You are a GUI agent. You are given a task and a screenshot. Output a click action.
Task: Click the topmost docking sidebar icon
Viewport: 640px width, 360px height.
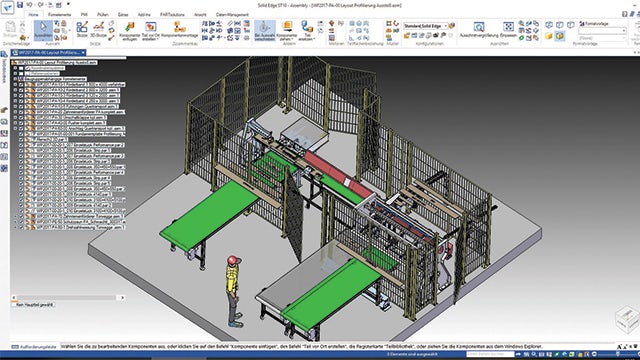pyautogui.click(x=4, y=54)
